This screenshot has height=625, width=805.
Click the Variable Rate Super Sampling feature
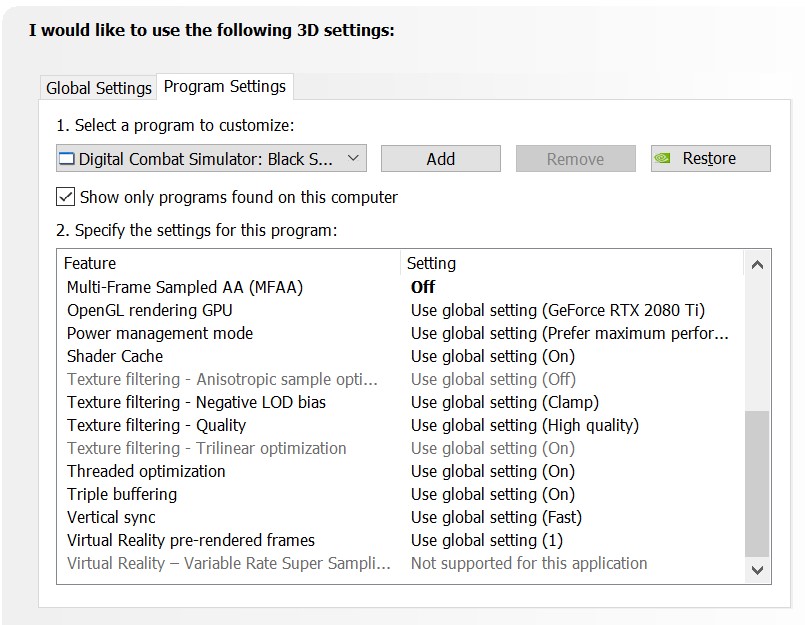pyautogui.click(x=228, y=563)
